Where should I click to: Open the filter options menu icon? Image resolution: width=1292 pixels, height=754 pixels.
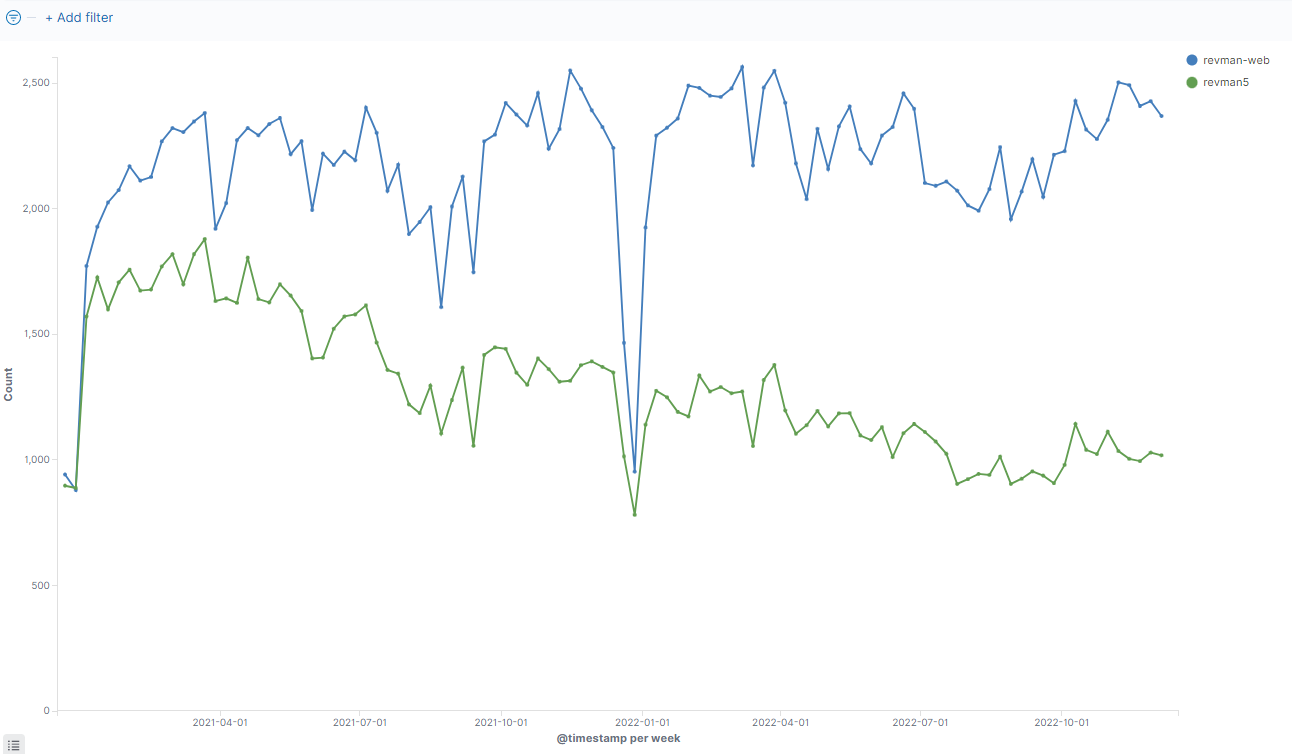pyautogui.click(x=13, y=18)
